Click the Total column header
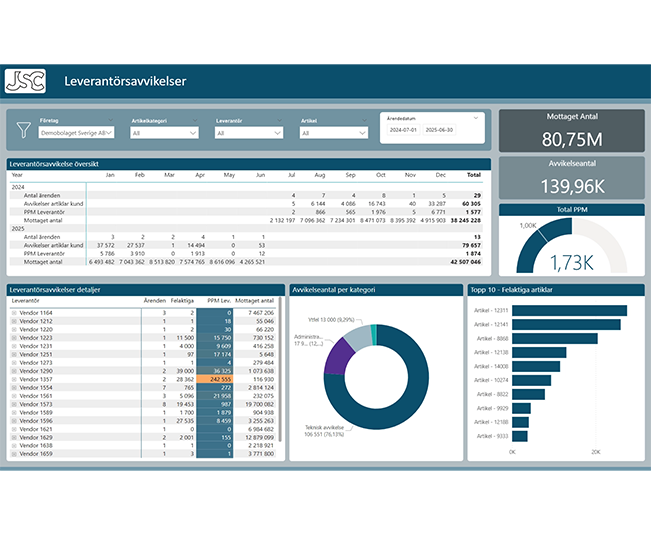Screen dimensions: 651x535 pyautogui.click(x=474, y=175)
